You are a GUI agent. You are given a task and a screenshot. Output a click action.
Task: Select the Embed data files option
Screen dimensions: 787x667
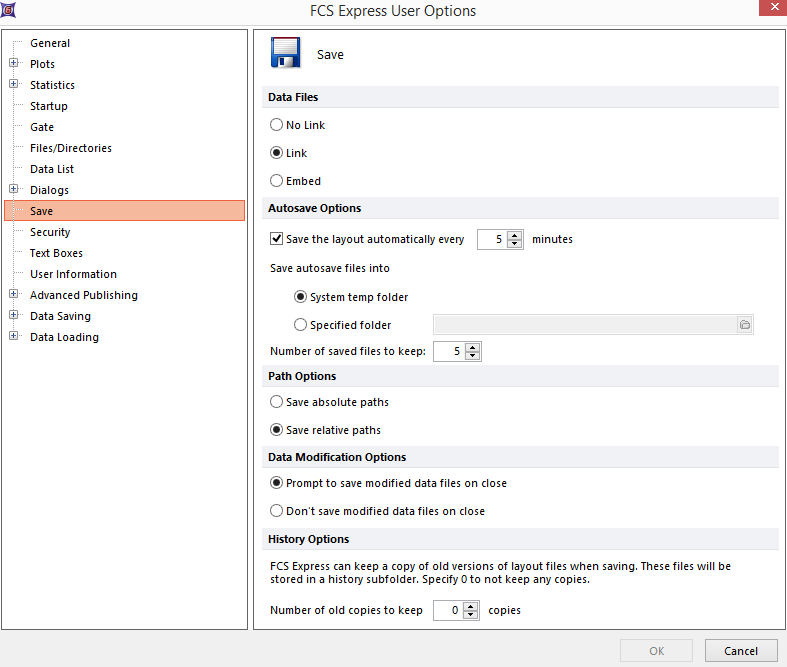coord(277,181)
